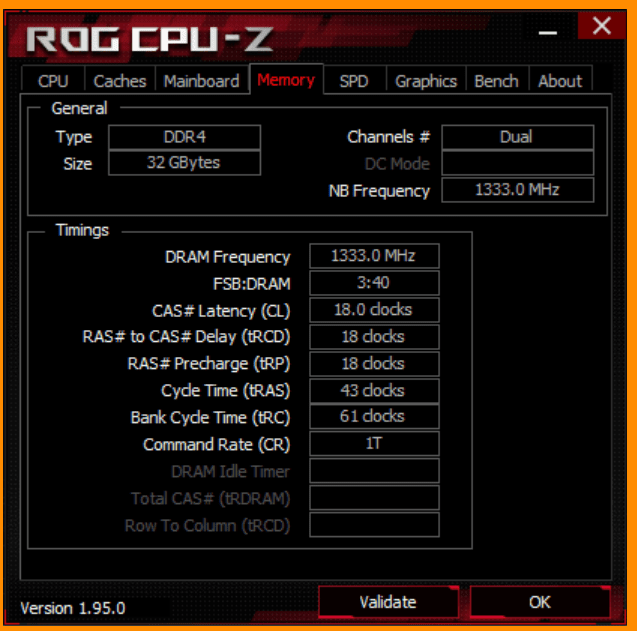Open the Caches tab
Viewport: 637px width, 631px height.
point(120,80)
